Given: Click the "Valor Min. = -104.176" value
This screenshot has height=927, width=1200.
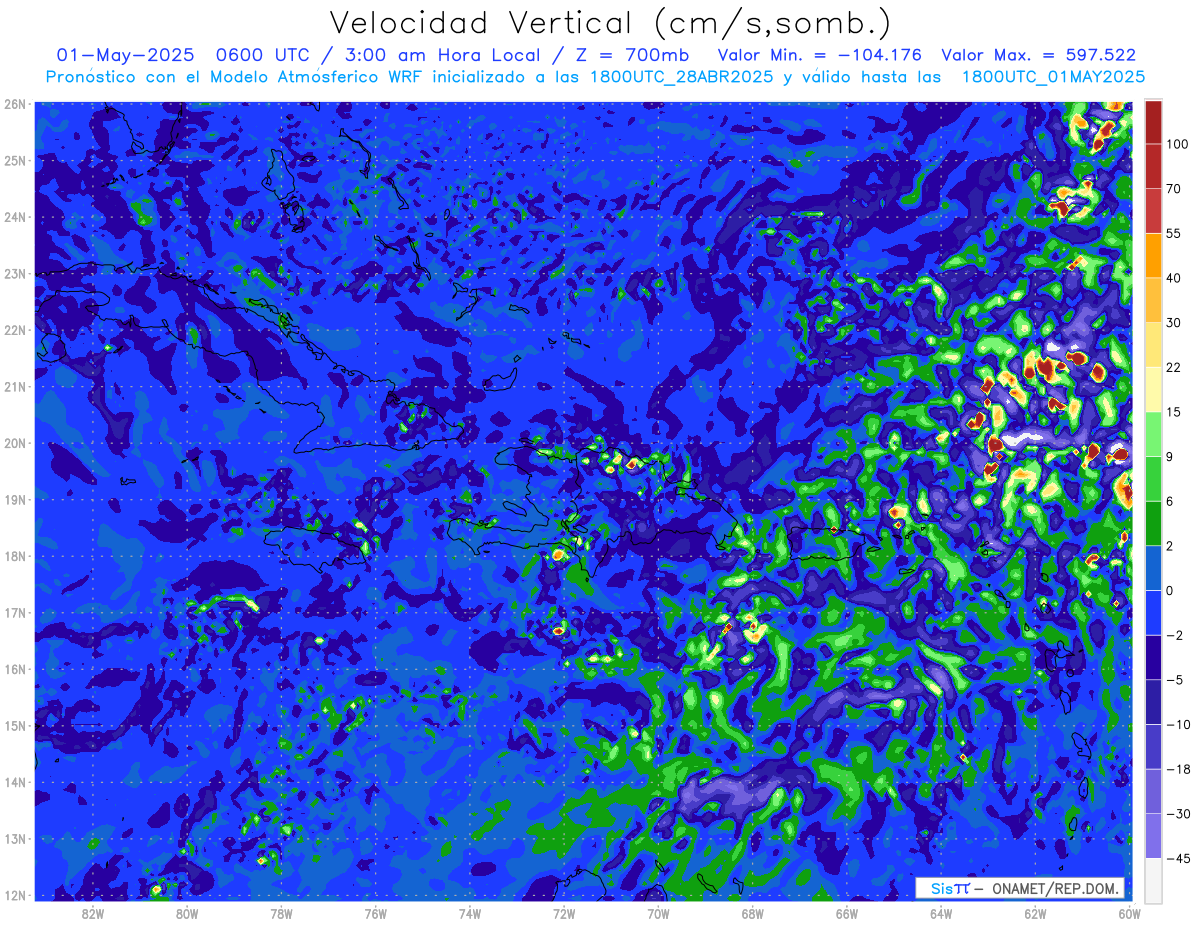Looking at the screenshot, I should 820,55.
